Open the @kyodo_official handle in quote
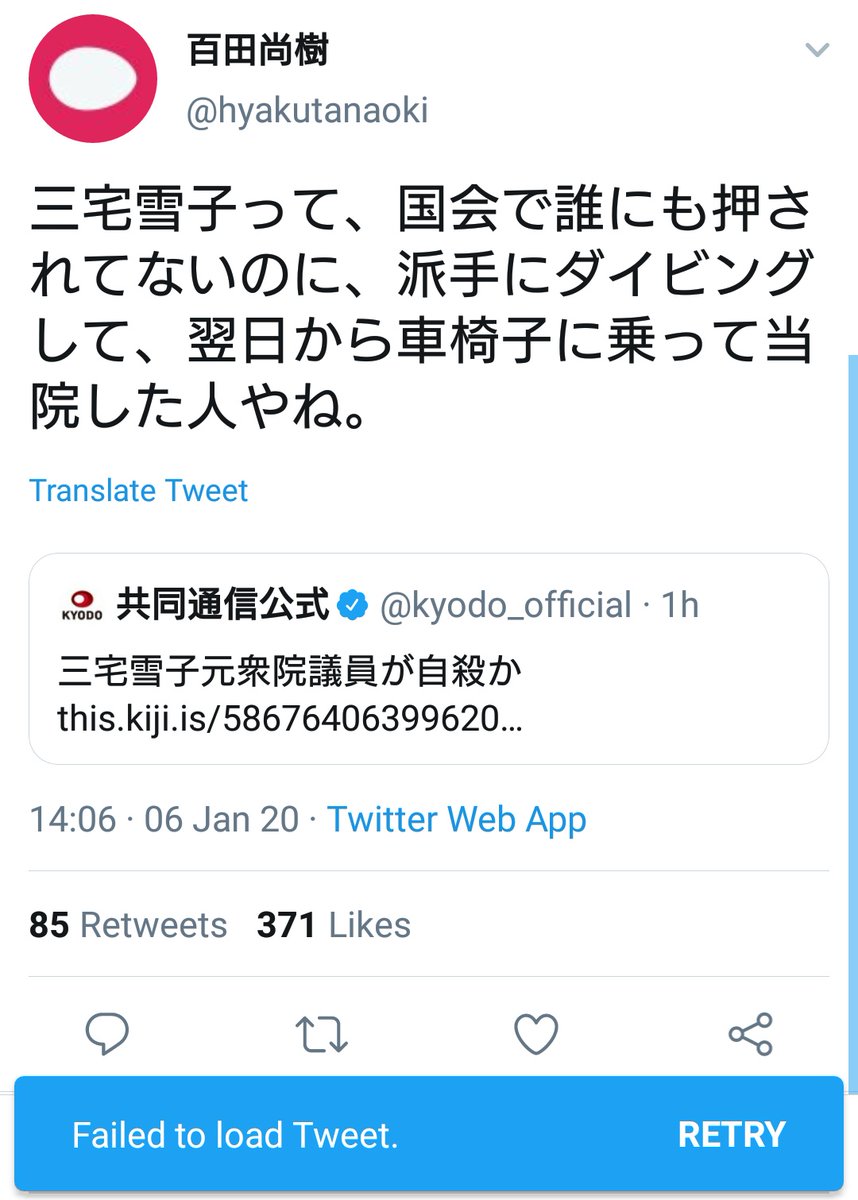858x1200 pixels. point(505,606)
